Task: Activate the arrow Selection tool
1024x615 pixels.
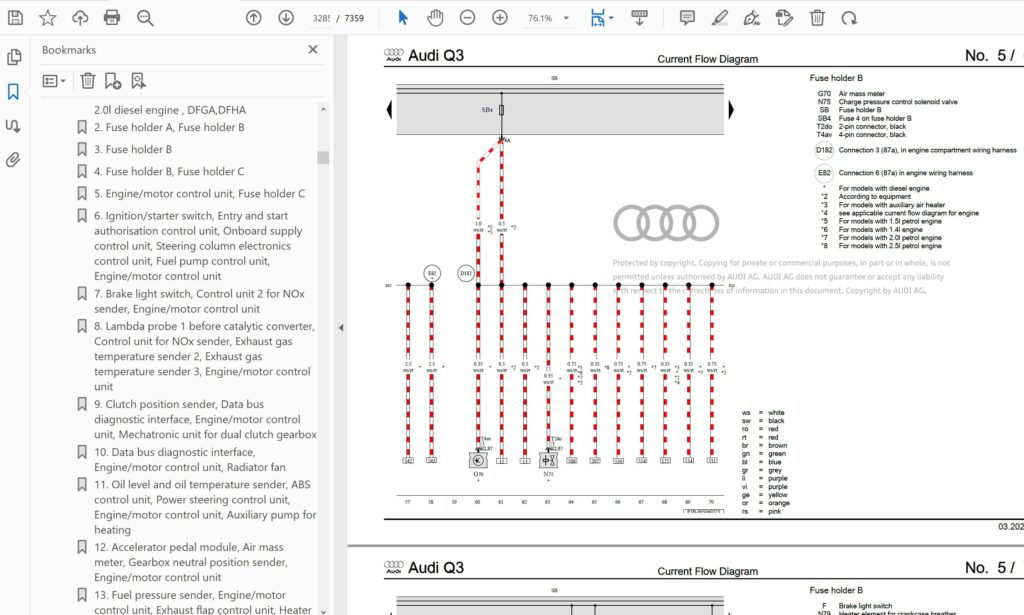Action: pyautogui.click(x=403, y=18)
